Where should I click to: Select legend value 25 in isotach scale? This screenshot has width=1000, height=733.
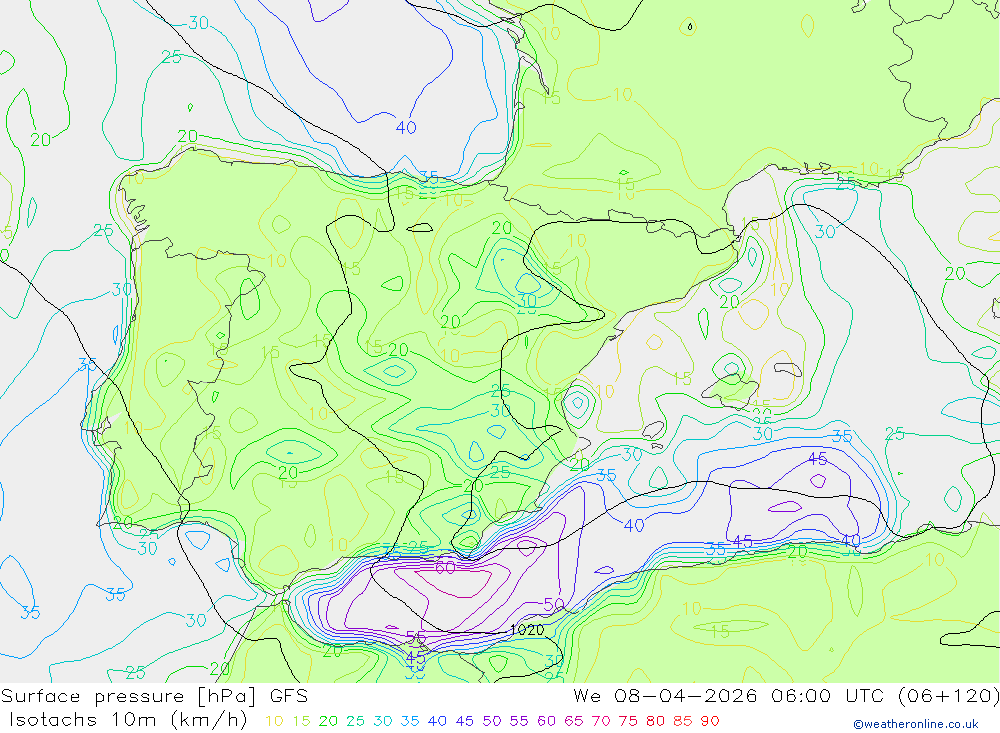[x=355, y=722]
